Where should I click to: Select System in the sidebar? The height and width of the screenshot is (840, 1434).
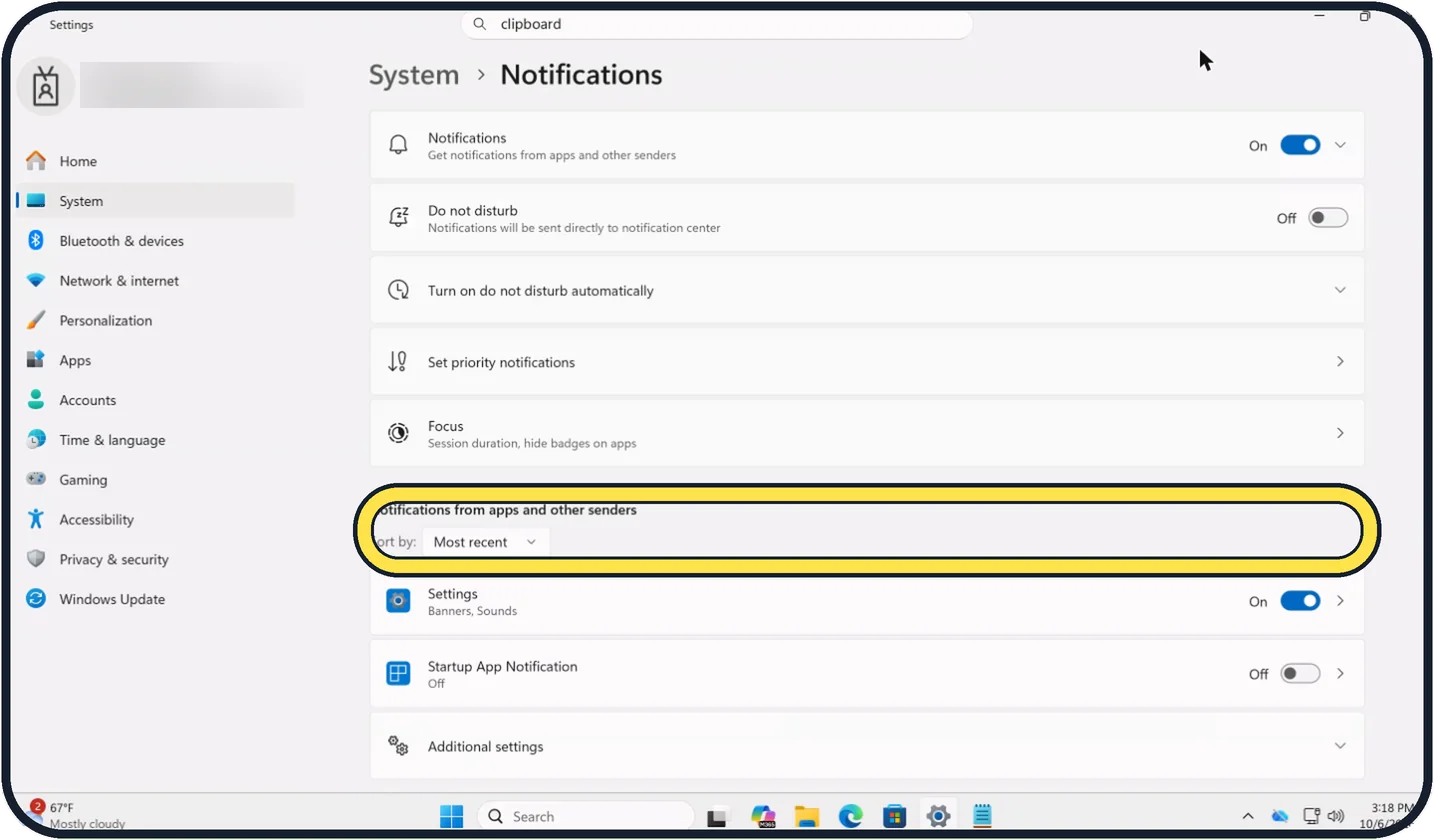(156, 201)
